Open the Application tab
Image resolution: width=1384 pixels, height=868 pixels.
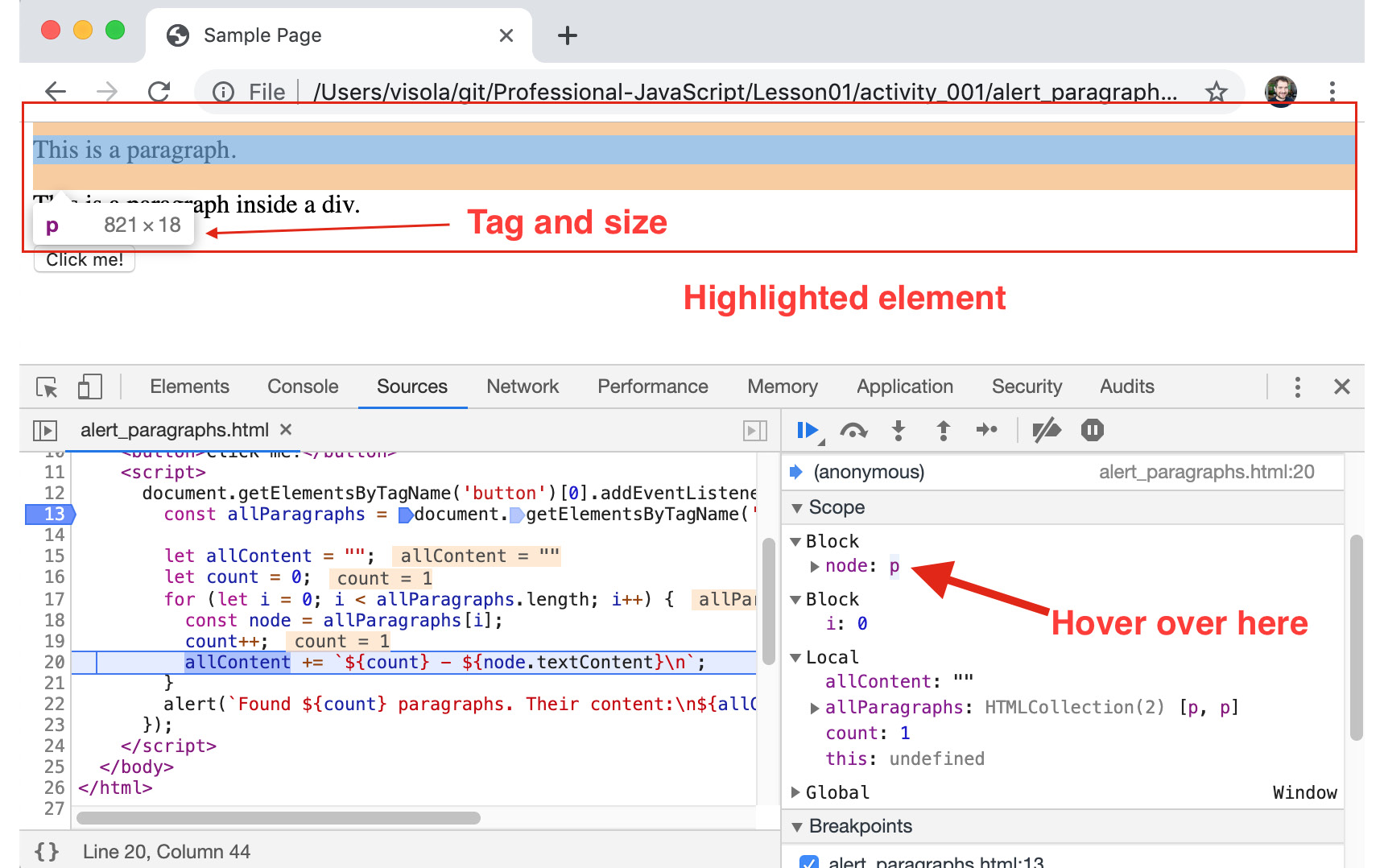pyautogui.click(x=905, y=386)
